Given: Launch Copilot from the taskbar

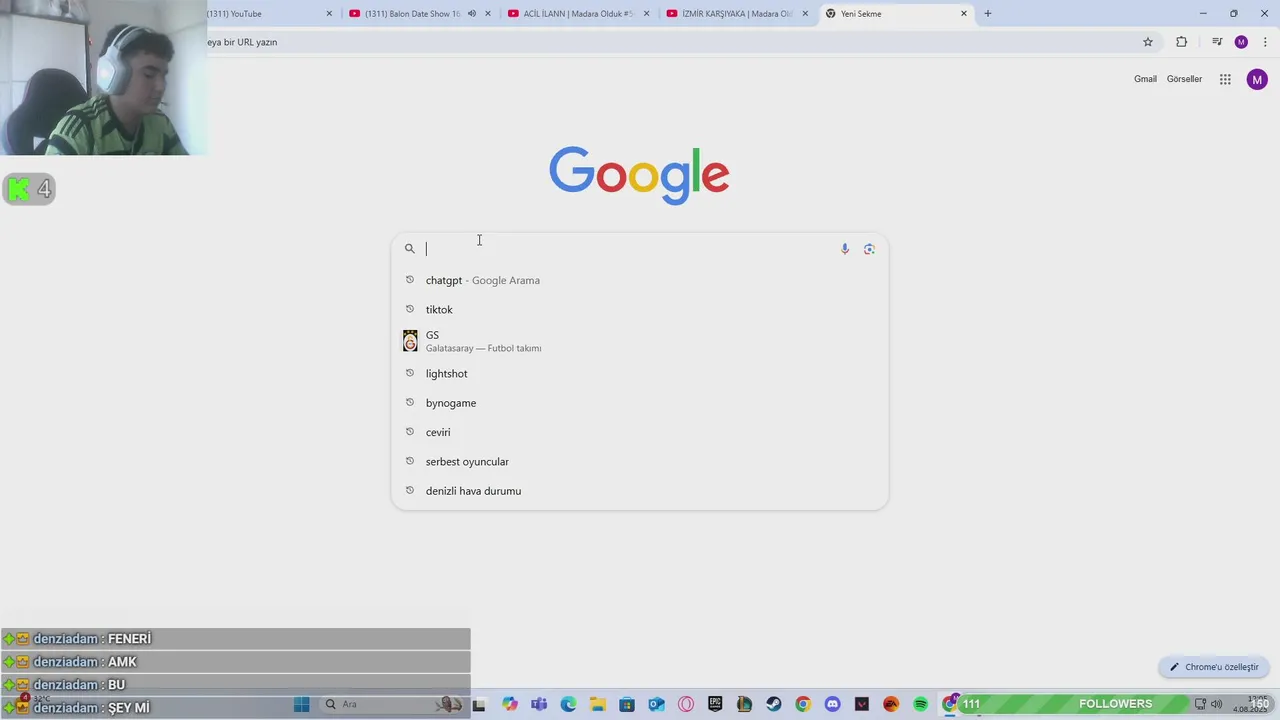Looking at the screenshot, I should (x=510, y=704).
